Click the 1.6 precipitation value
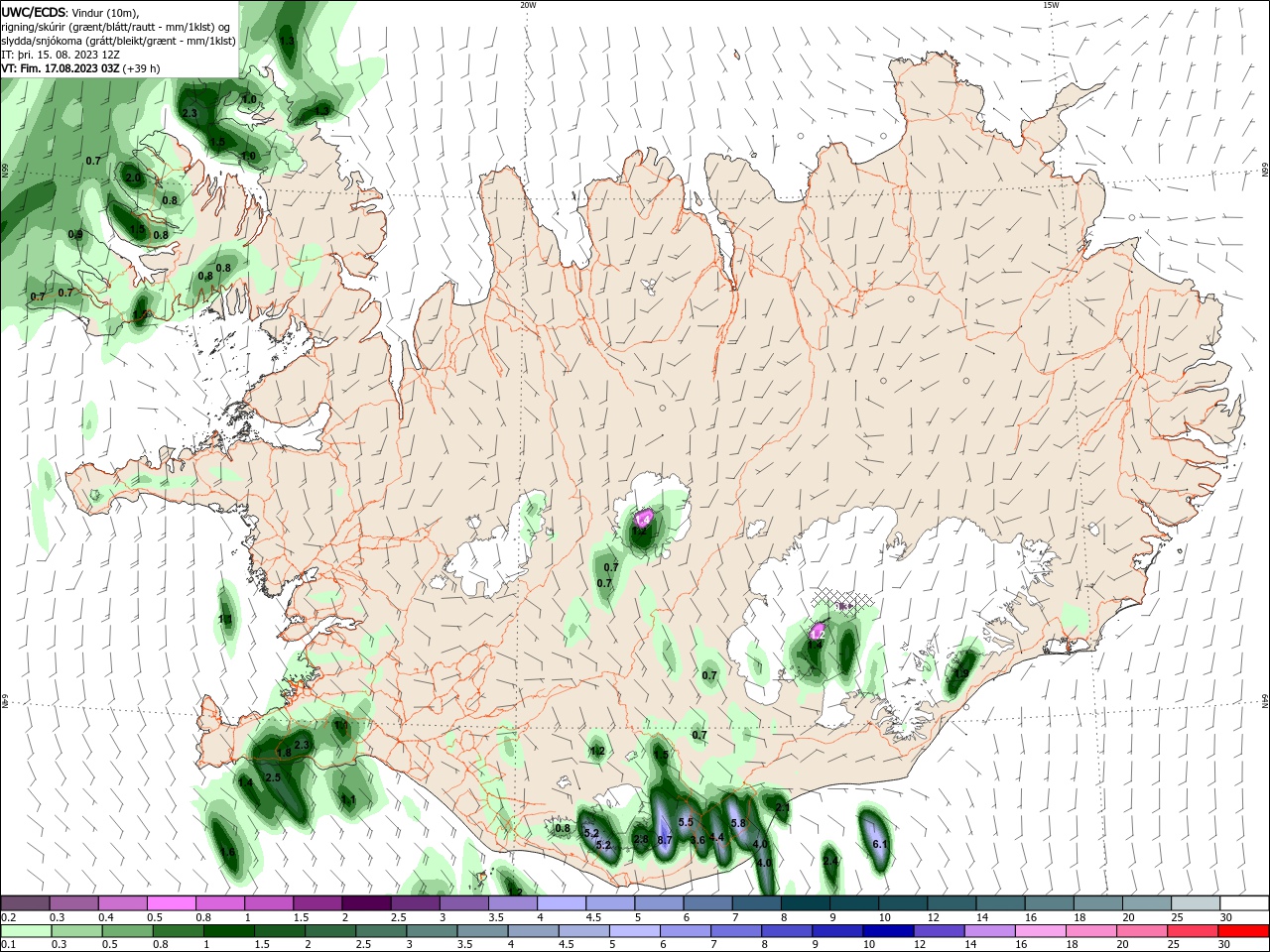This screenshot has width=1270, height=952. [x=227, y=852]
